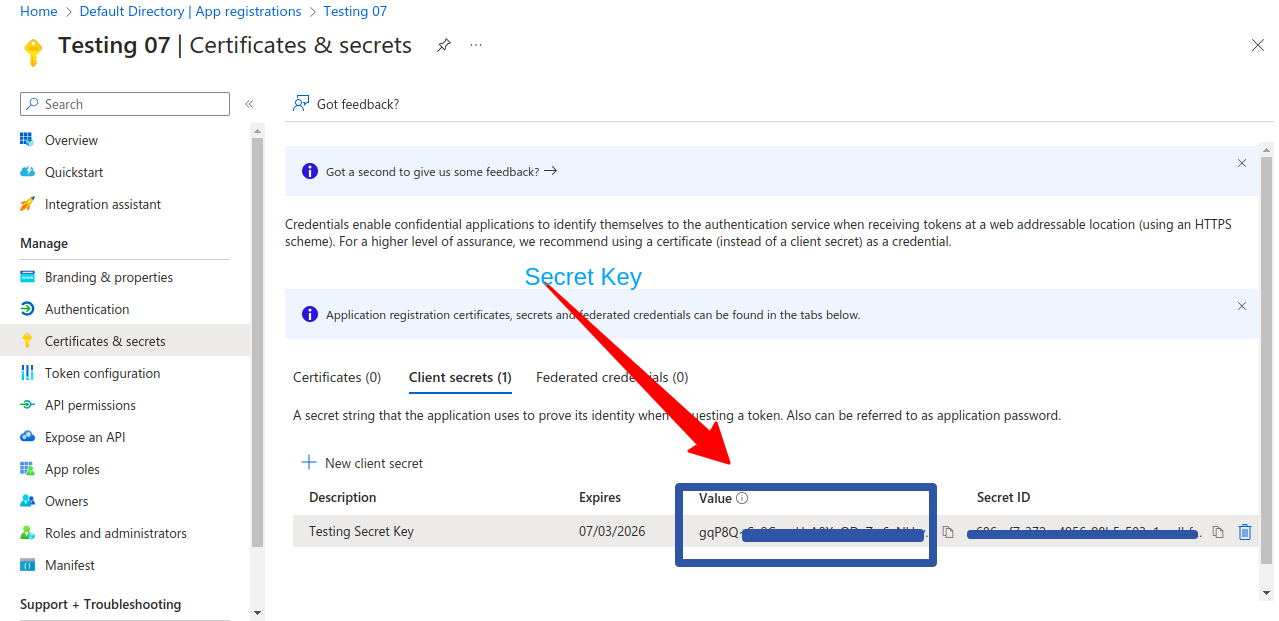Pin the Certificates & secrets blade

[x=443, y=45]
